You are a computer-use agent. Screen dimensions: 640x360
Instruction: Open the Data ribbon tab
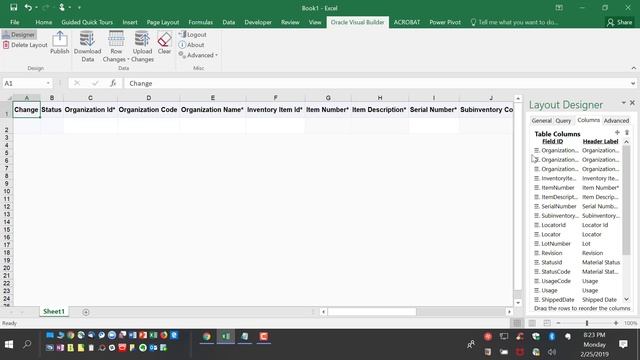(229, 22)
